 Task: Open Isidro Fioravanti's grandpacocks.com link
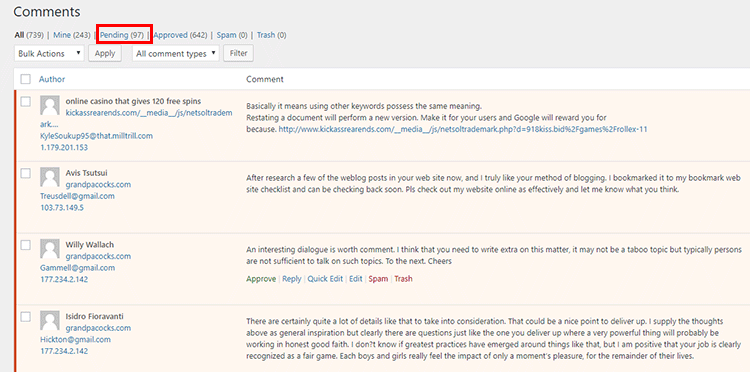[x=98, y=328]
